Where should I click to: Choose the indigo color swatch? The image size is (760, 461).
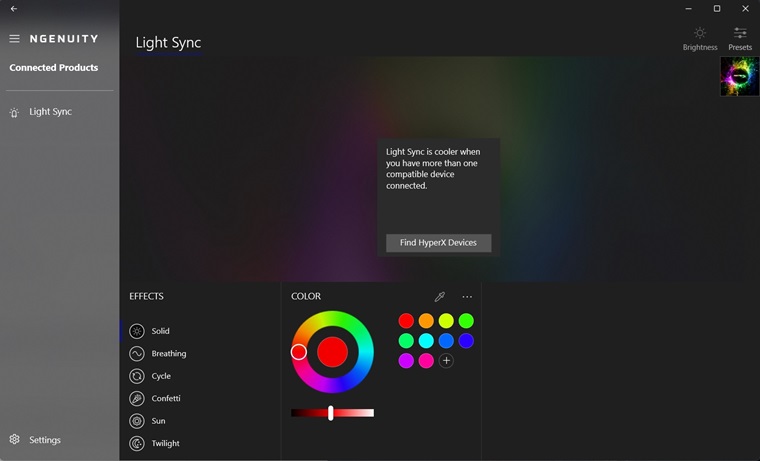click(466, 341)
